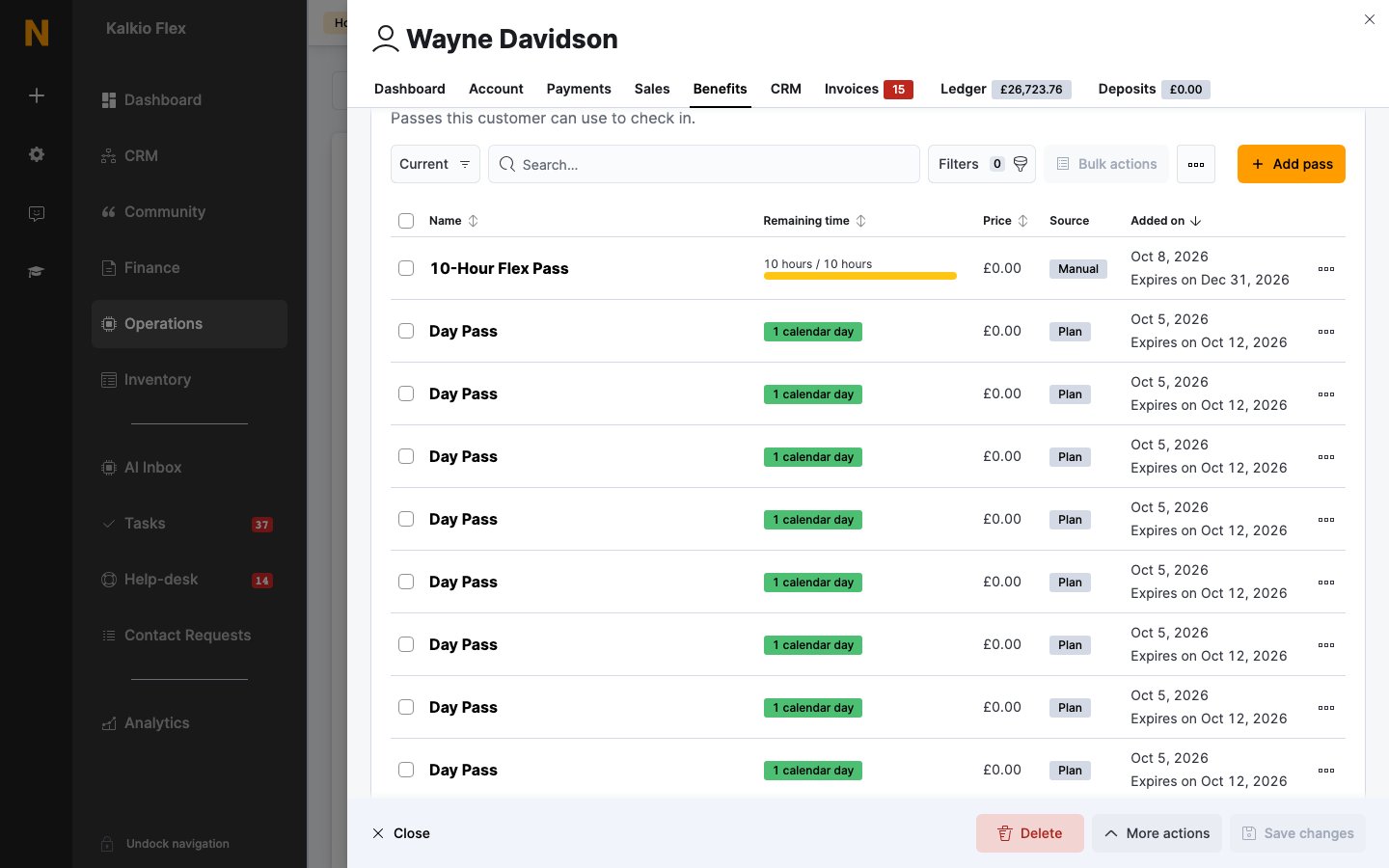Sort by Name column arrows
The image size is (1389, 868).
(x=473, y=221)
